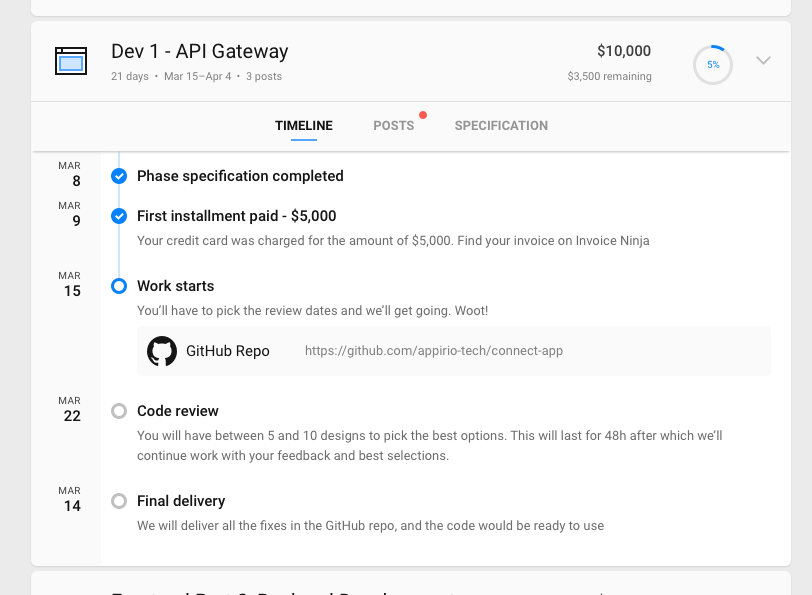Click the MAR 9 date label

69,214
